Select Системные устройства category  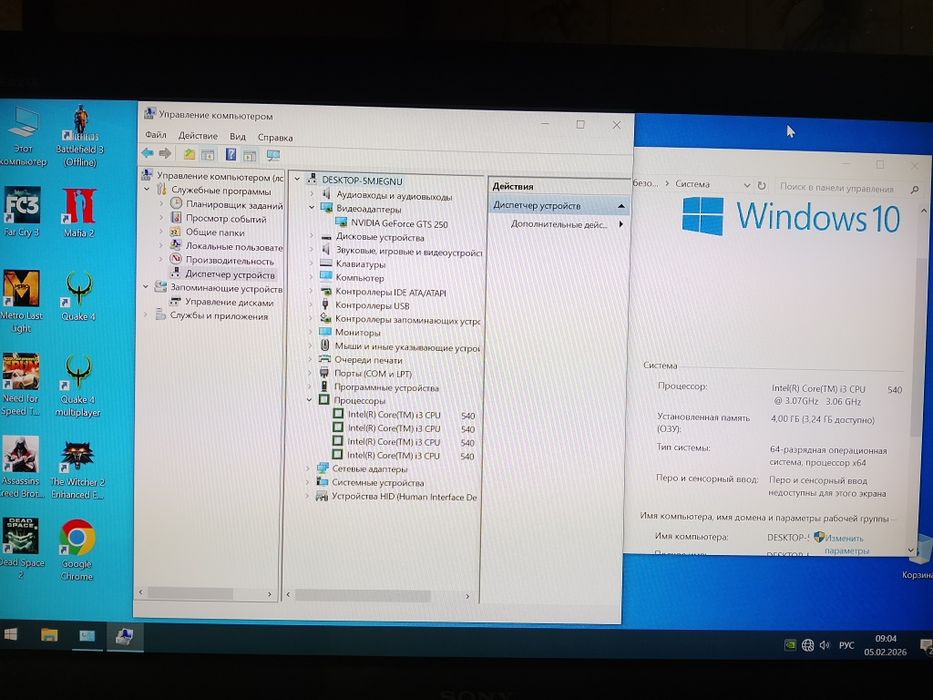coord(378,483)
